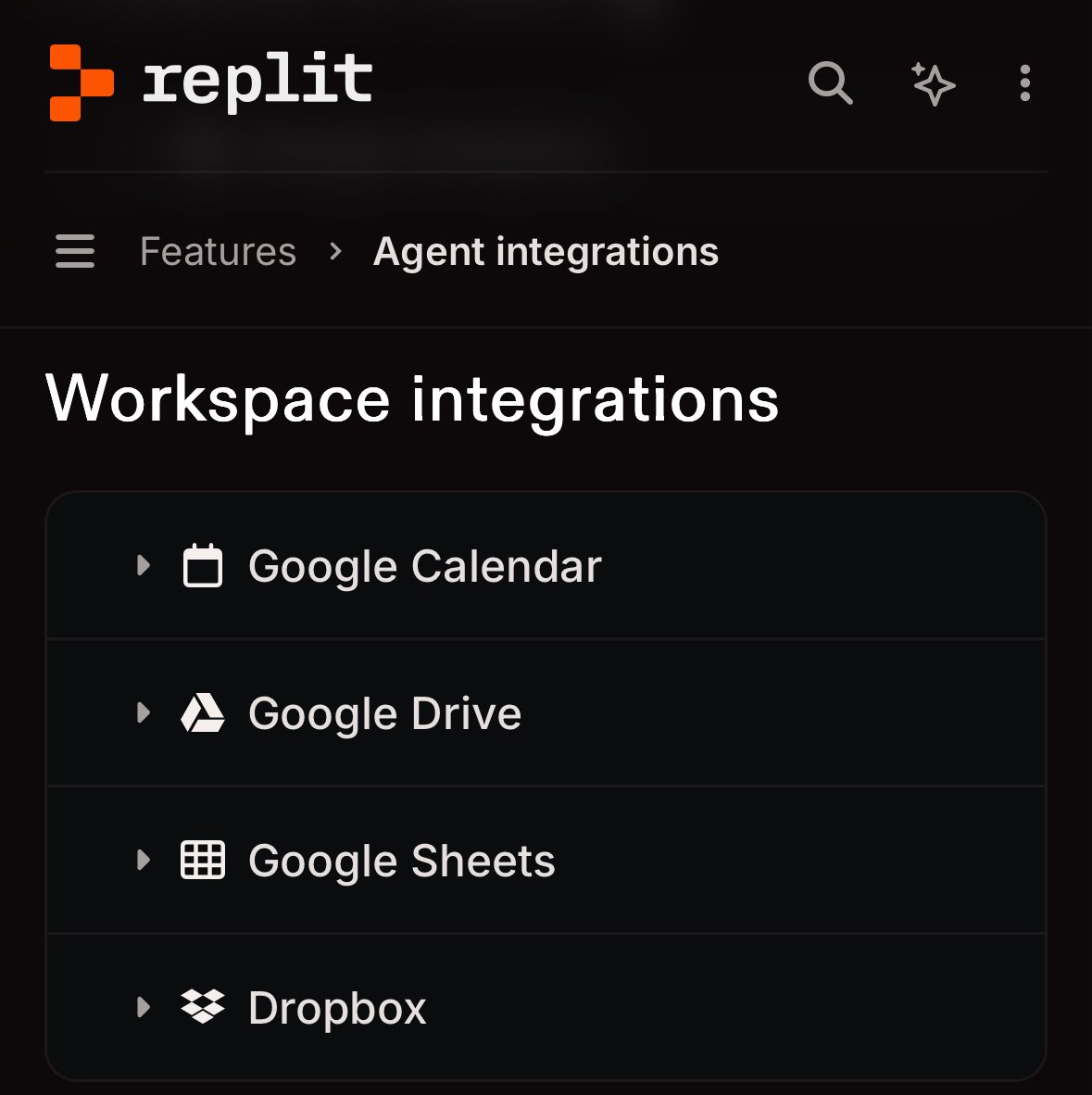The height and width of the screenshot is (1095, 1092).
Task: Click the Google Drive icon
Action: (204, 712)
